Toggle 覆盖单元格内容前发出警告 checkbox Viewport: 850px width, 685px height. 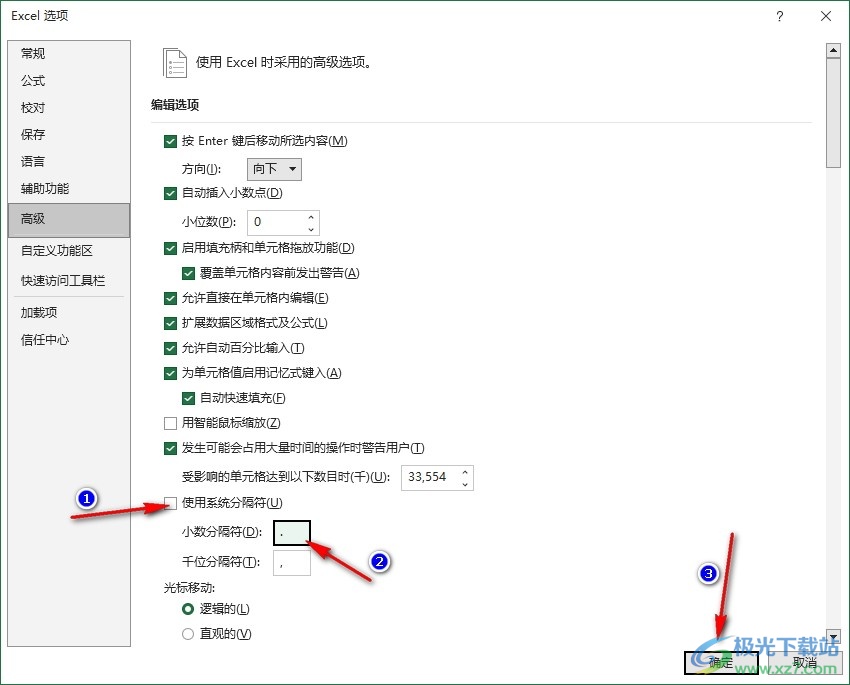tap(188, 274)
